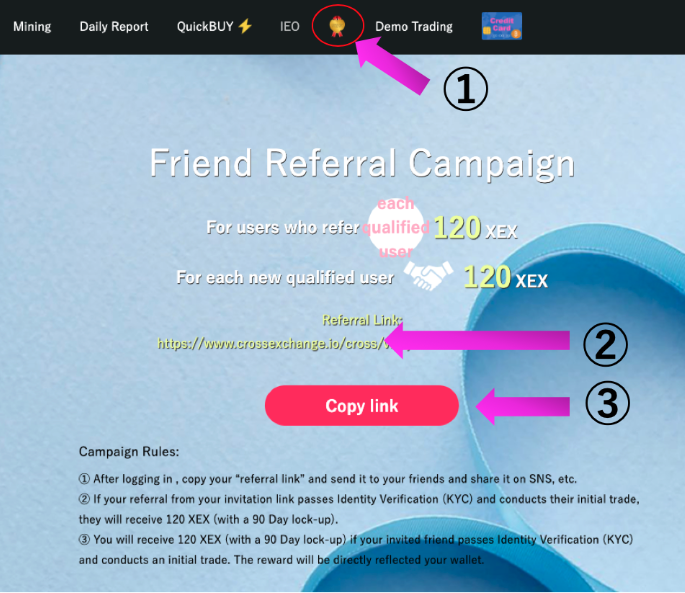Viewport: 685px width, 593px height.
Task: Click the Campaign Rules heading
Action: (129, 451)
